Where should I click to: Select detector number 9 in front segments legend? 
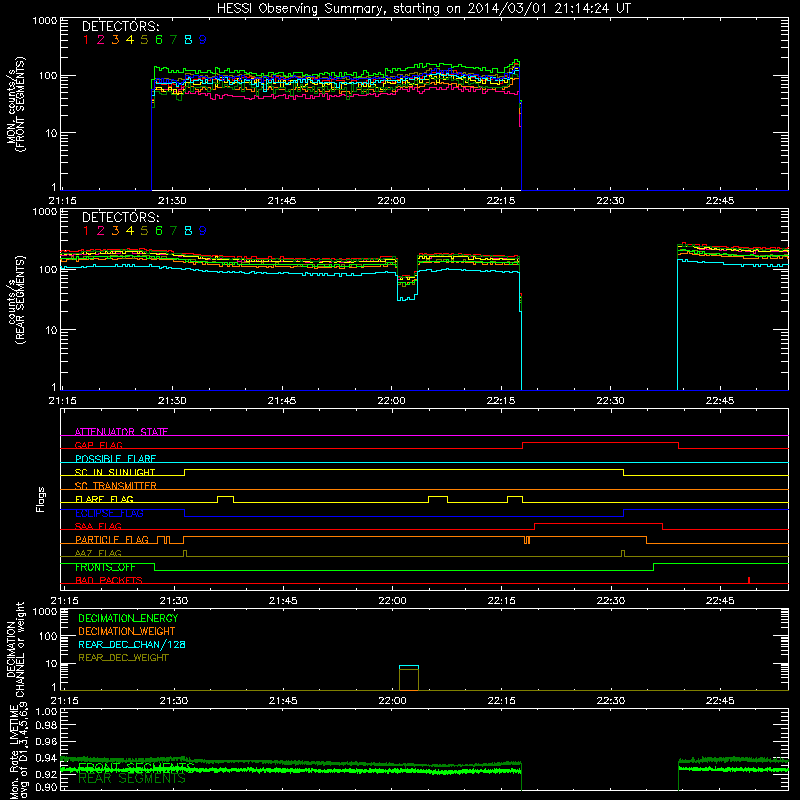203,40
